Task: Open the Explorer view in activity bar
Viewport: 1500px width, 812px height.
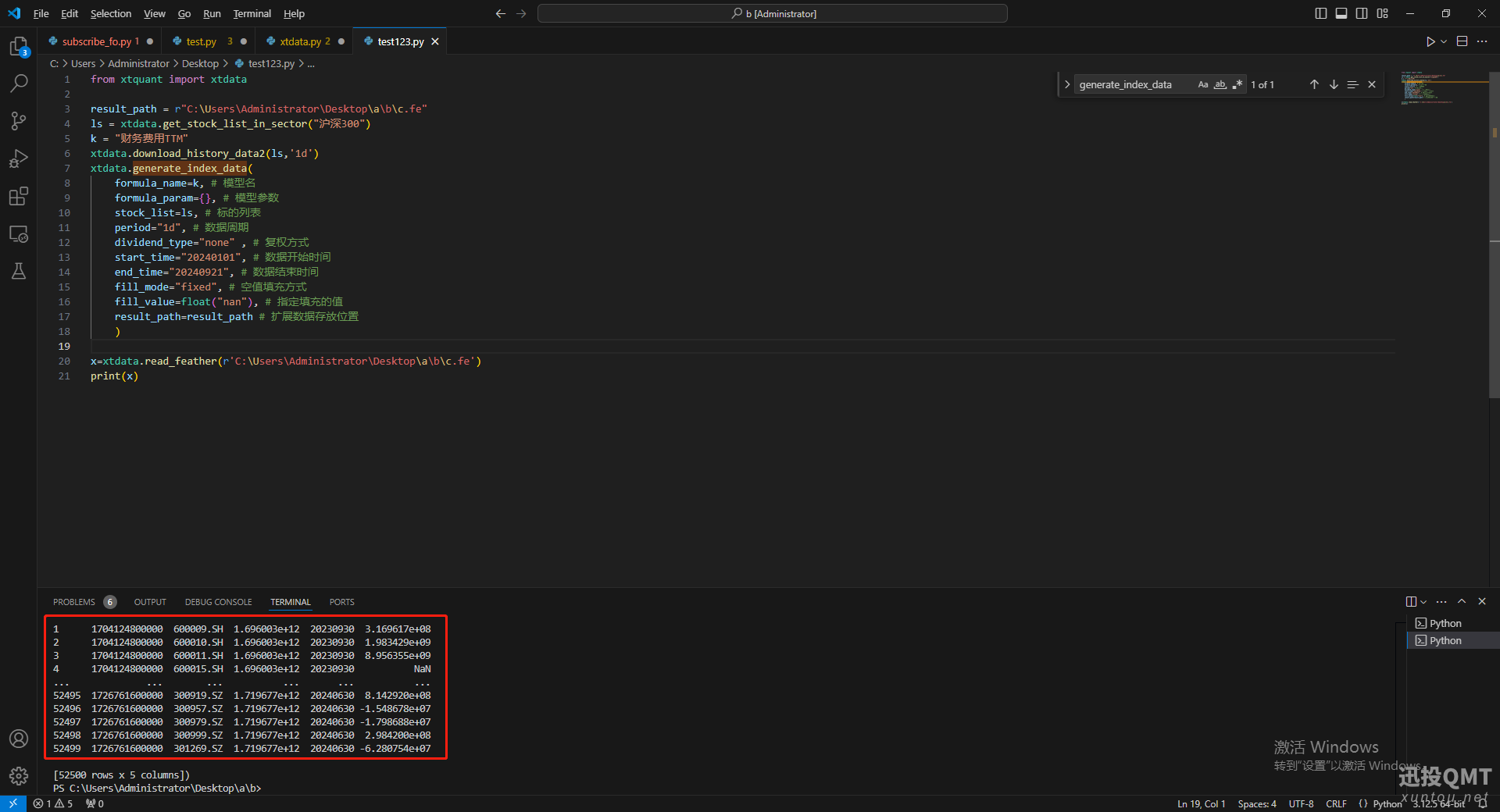Action: click(19, 47)
